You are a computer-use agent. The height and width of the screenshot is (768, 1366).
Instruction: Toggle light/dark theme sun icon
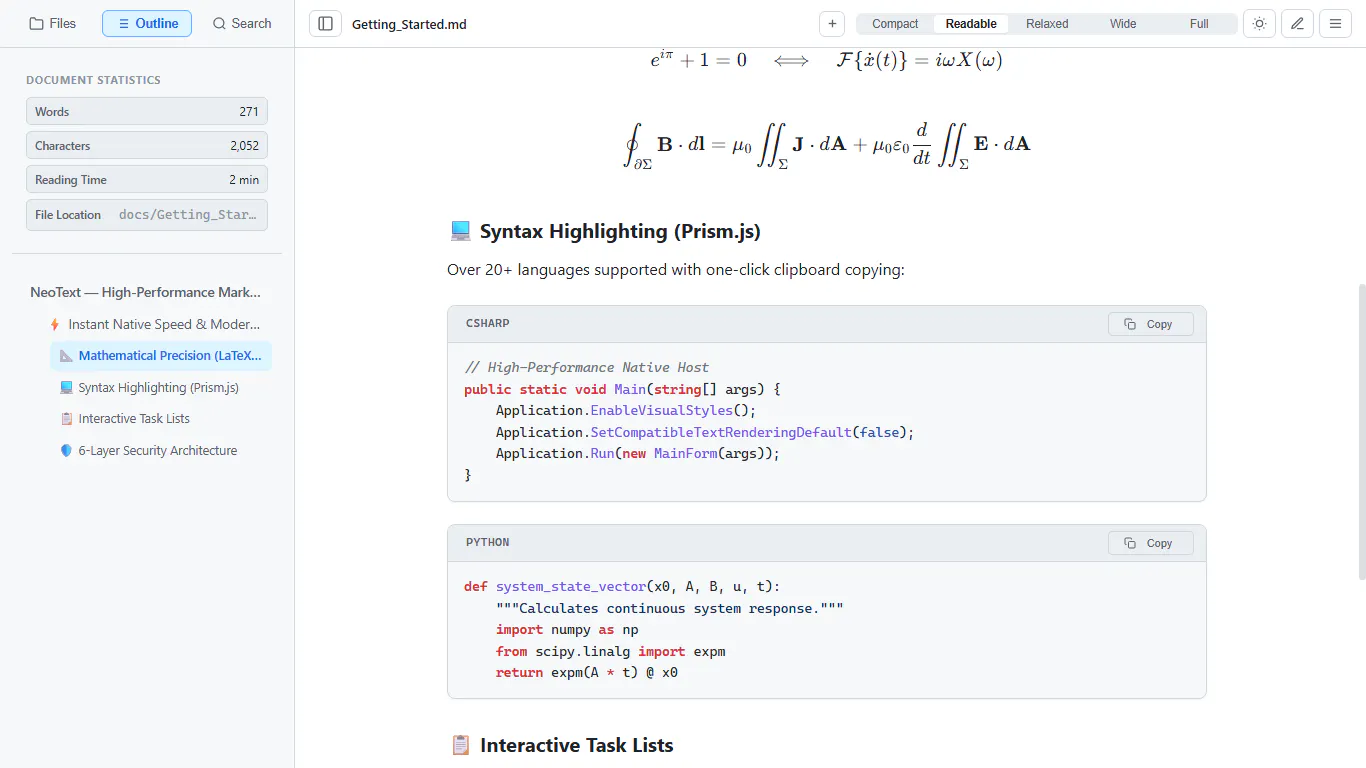(1259, 24)
